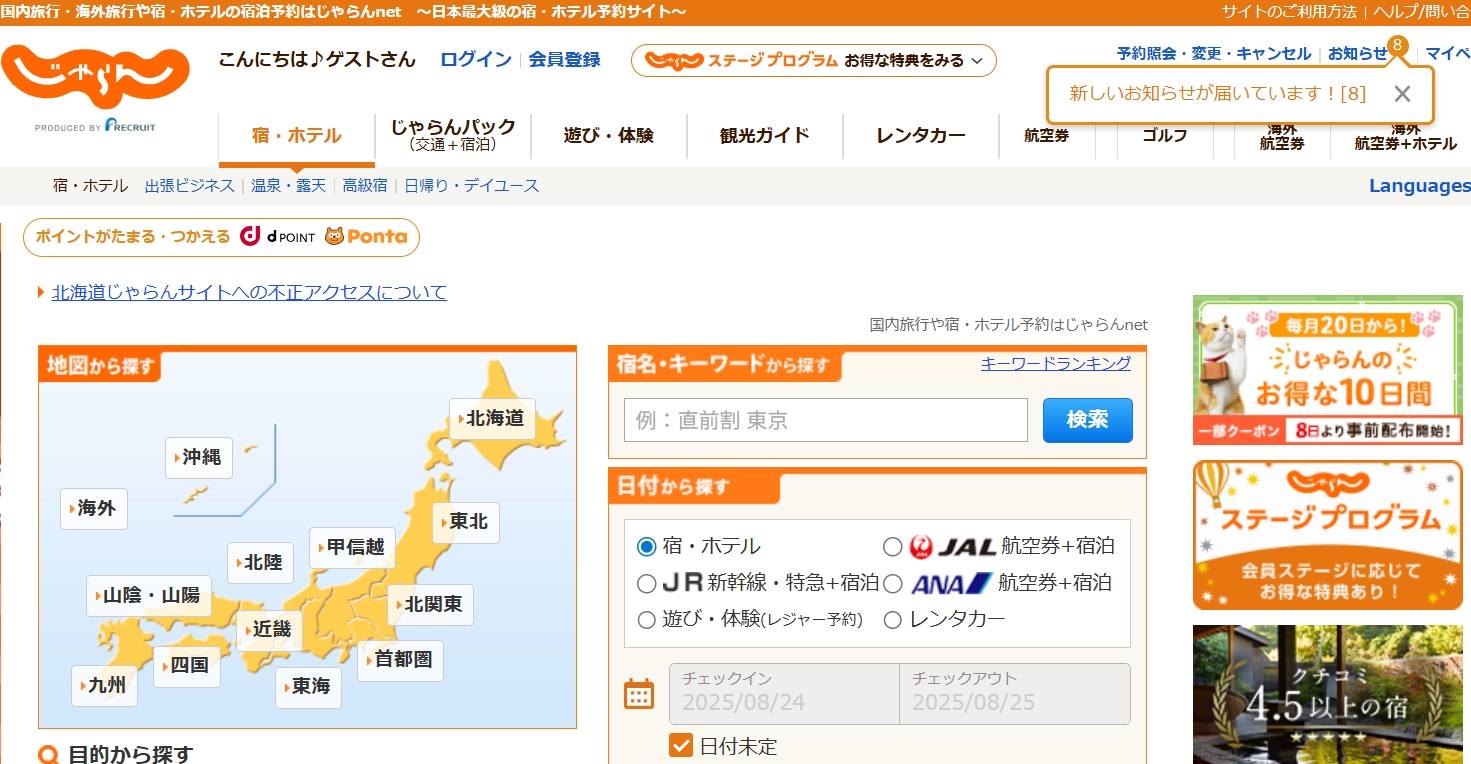Click the notification count badge 8
The width and height of the screenshot is (1471, 764).
coord(1398,45)
